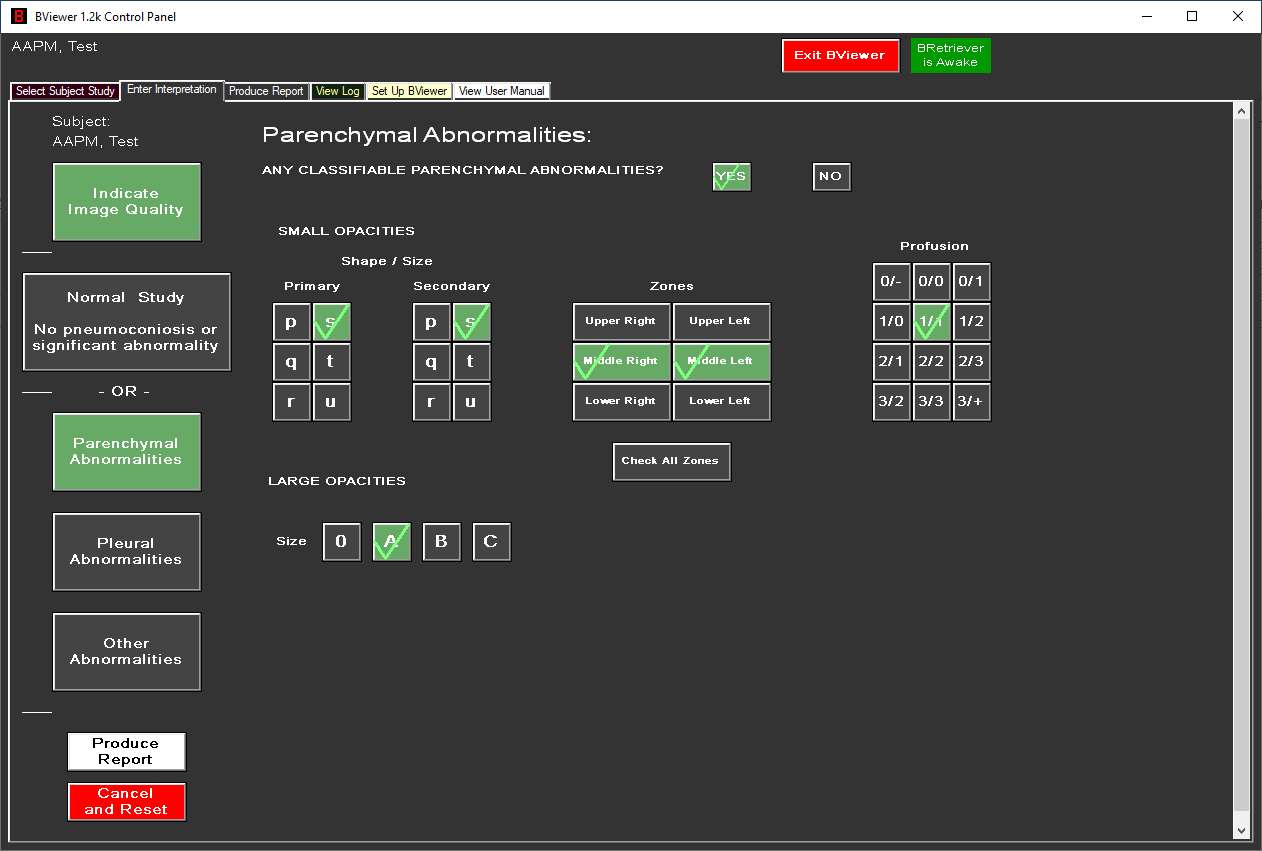The height and width of the screenshot is (851, 1262).
Task: Click the BRetriever is Awake status indicator
Action: [950, 55]
